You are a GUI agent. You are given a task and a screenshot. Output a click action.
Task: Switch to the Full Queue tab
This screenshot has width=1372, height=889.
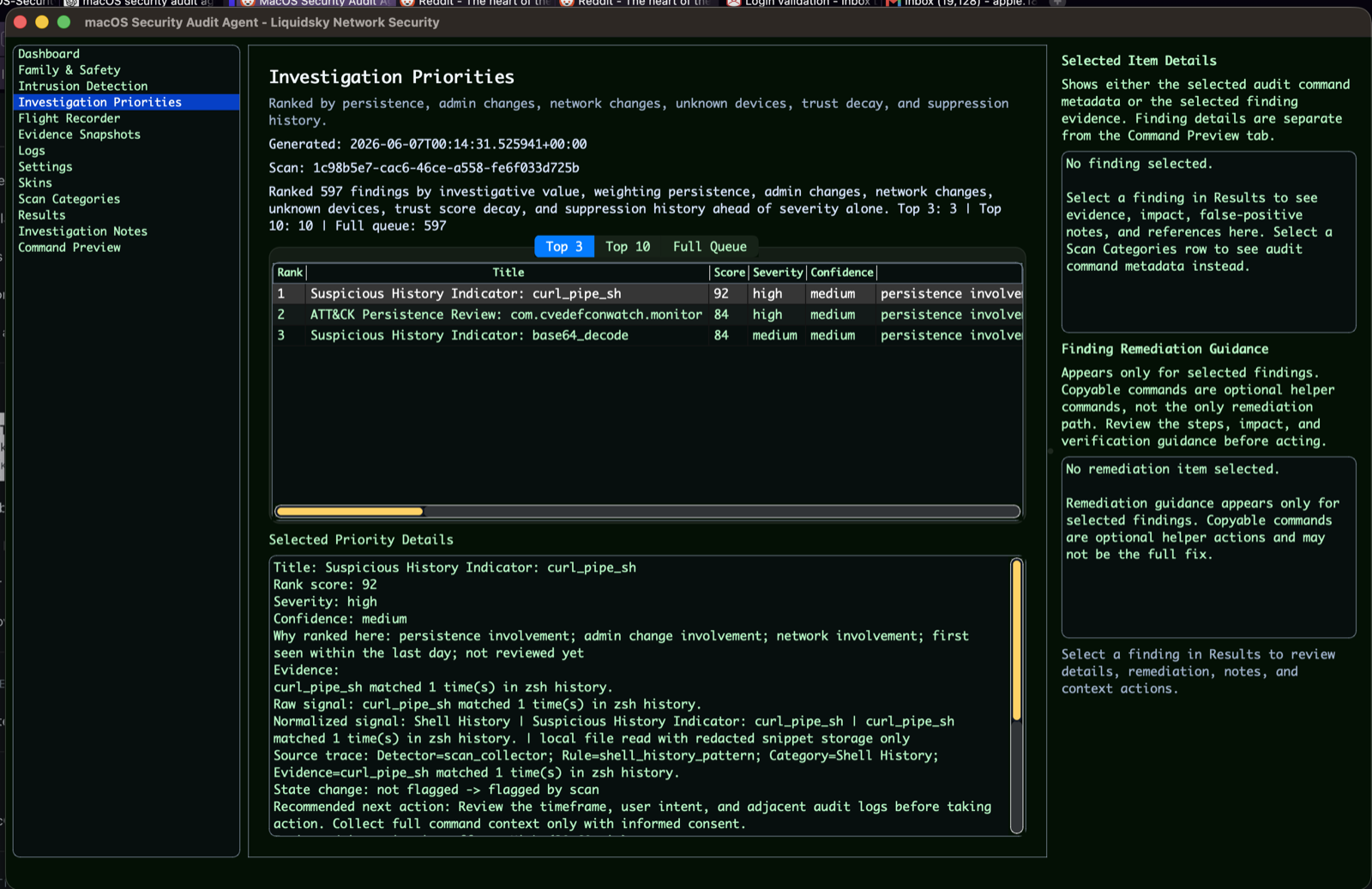click(710, 247)
